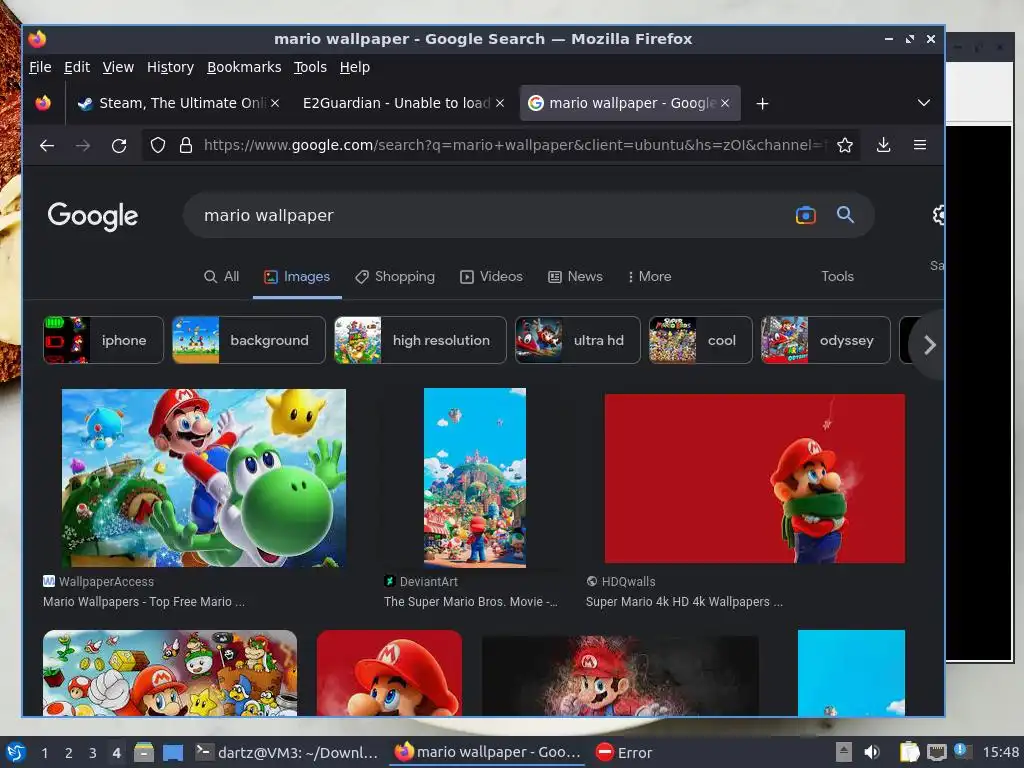This screenshot has height=768, width=1024.
Task: Open the dartz@VM3 terminal taskbar entry
Action: pyautogui.click(x=288, y=752)
